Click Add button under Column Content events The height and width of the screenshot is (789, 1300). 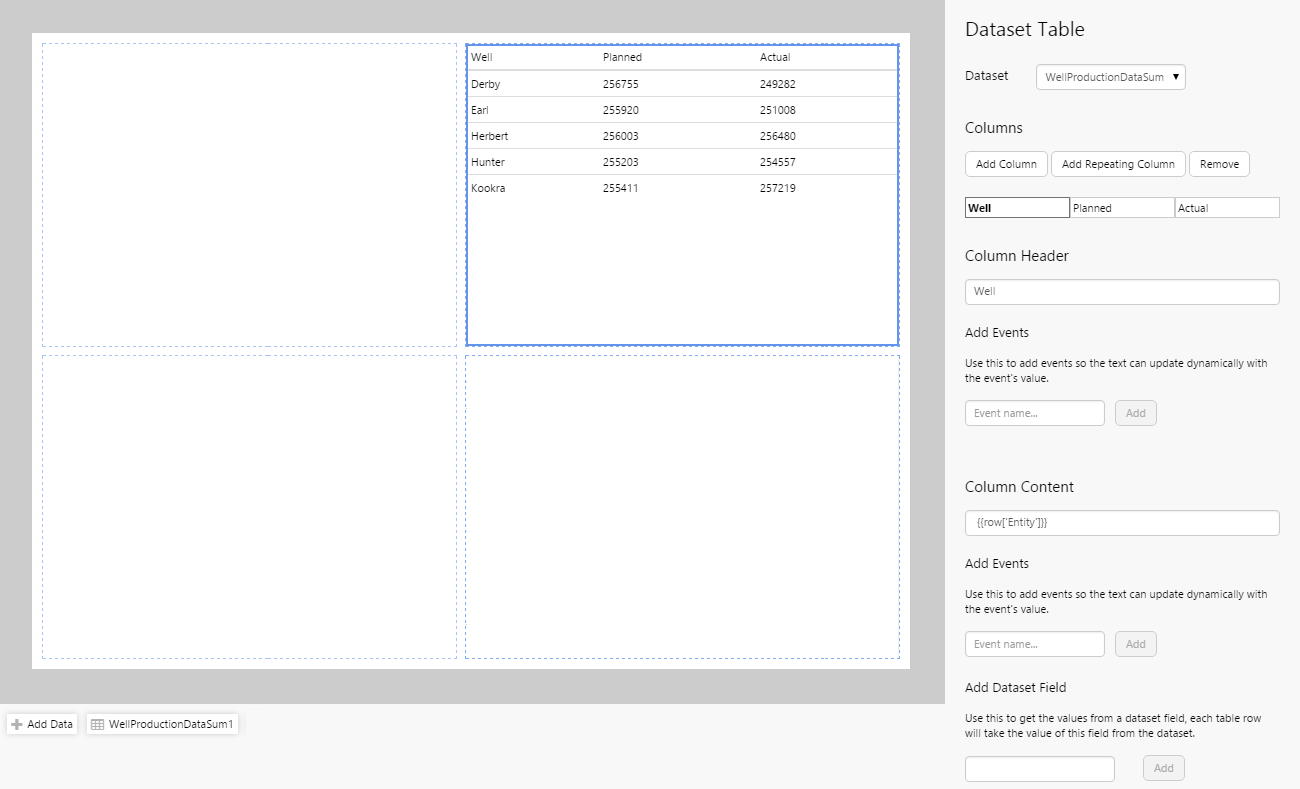[x=1136, y=644]
